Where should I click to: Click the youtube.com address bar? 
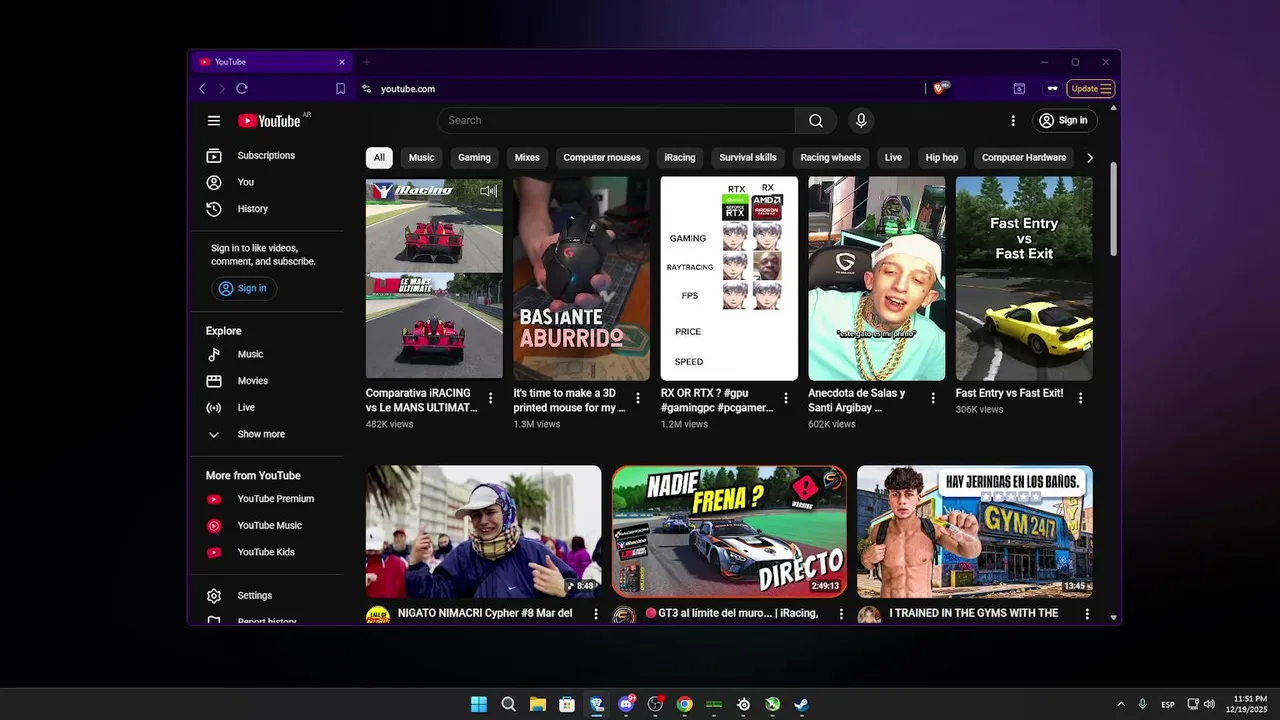point(407,89)
